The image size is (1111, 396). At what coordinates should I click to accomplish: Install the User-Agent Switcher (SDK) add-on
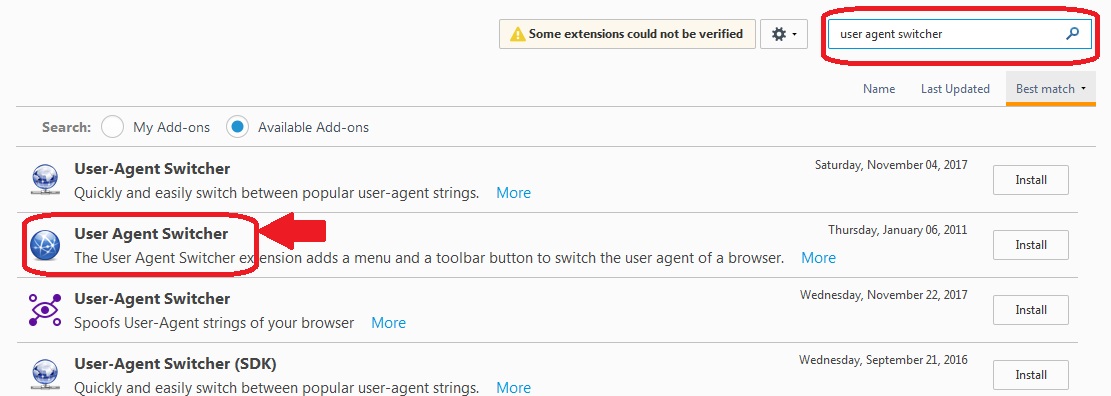[1031, 375]
